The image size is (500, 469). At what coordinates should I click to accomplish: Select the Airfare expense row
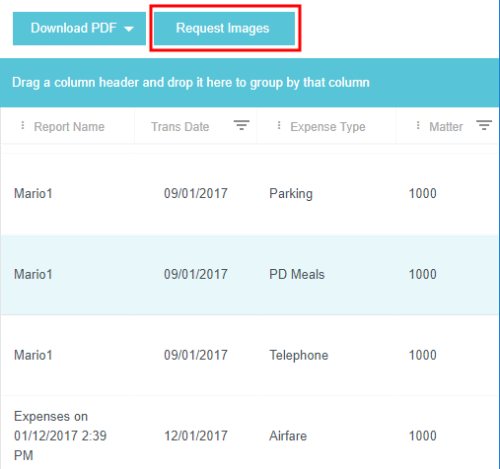point(249,433)
